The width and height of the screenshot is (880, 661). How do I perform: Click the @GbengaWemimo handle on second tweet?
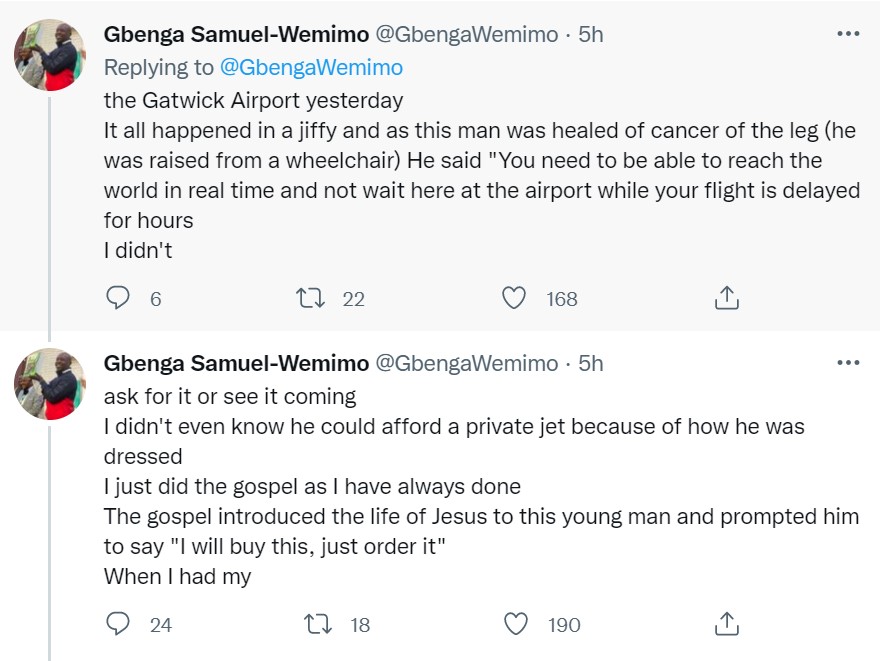pyautogui.click(x=466, y=363)
